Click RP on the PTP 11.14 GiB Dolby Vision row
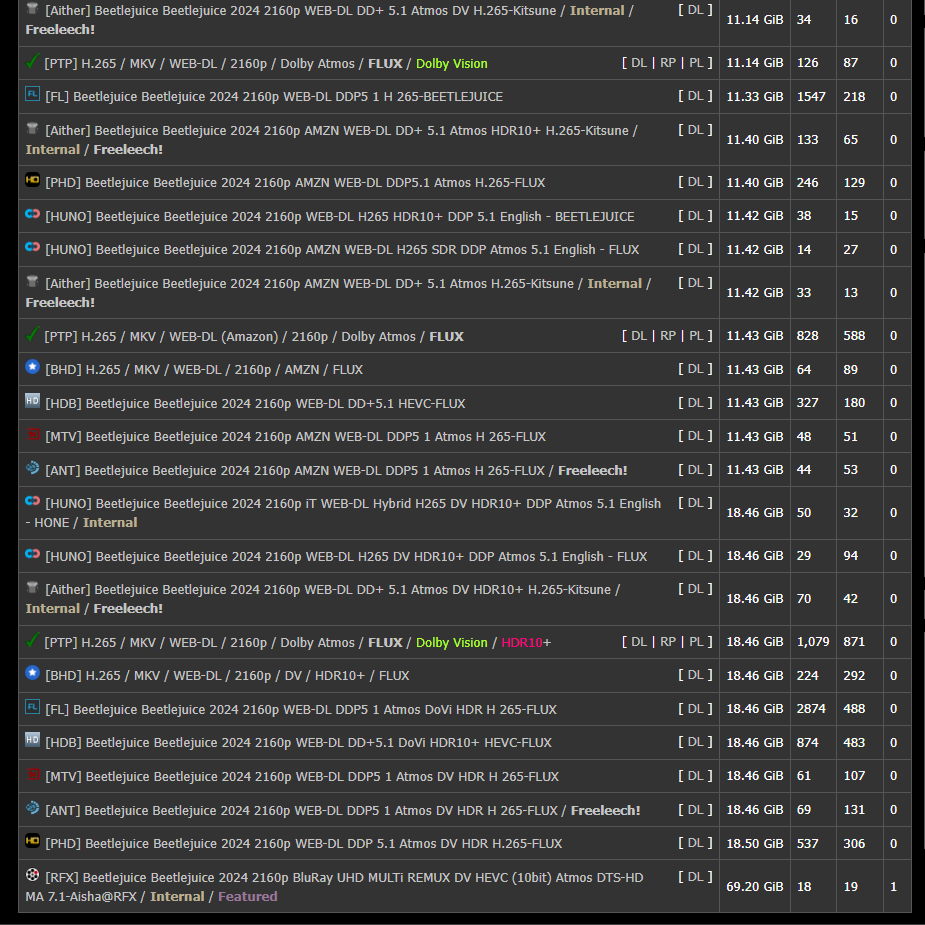 [668, 63]
